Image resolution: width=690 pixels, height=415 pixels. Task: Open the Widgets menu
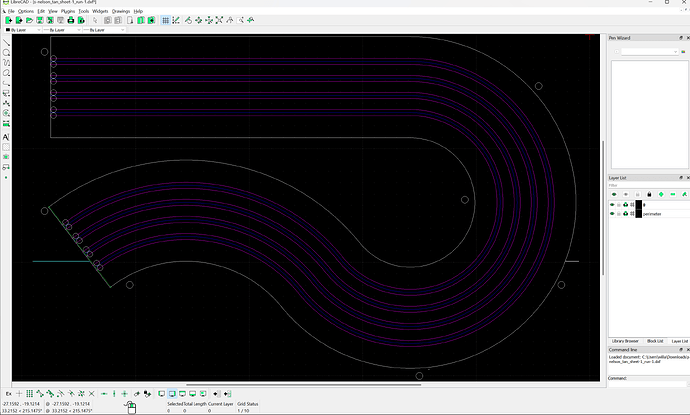coord(100,11)
